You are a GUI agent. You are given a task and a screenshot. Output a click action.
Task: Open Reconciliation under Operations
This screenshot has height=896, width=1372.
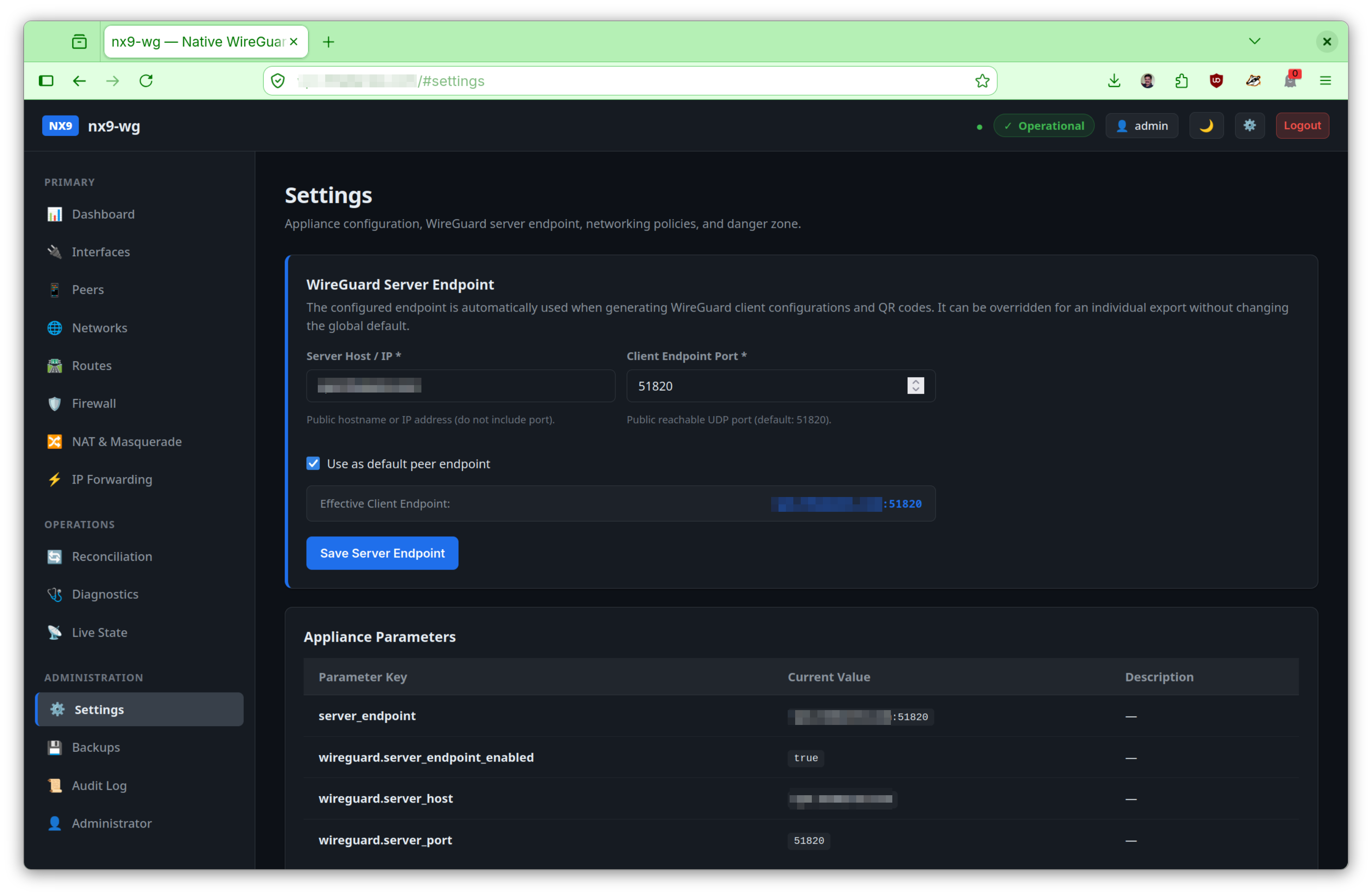139,557
